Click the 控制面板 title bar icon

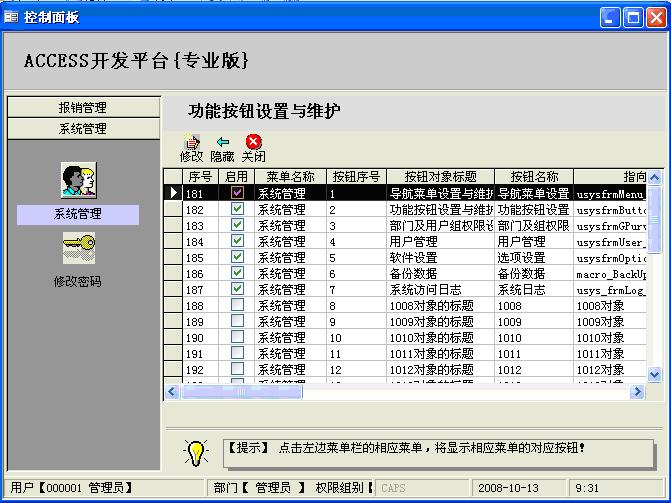pyautogui.click(x=11, y=17)
